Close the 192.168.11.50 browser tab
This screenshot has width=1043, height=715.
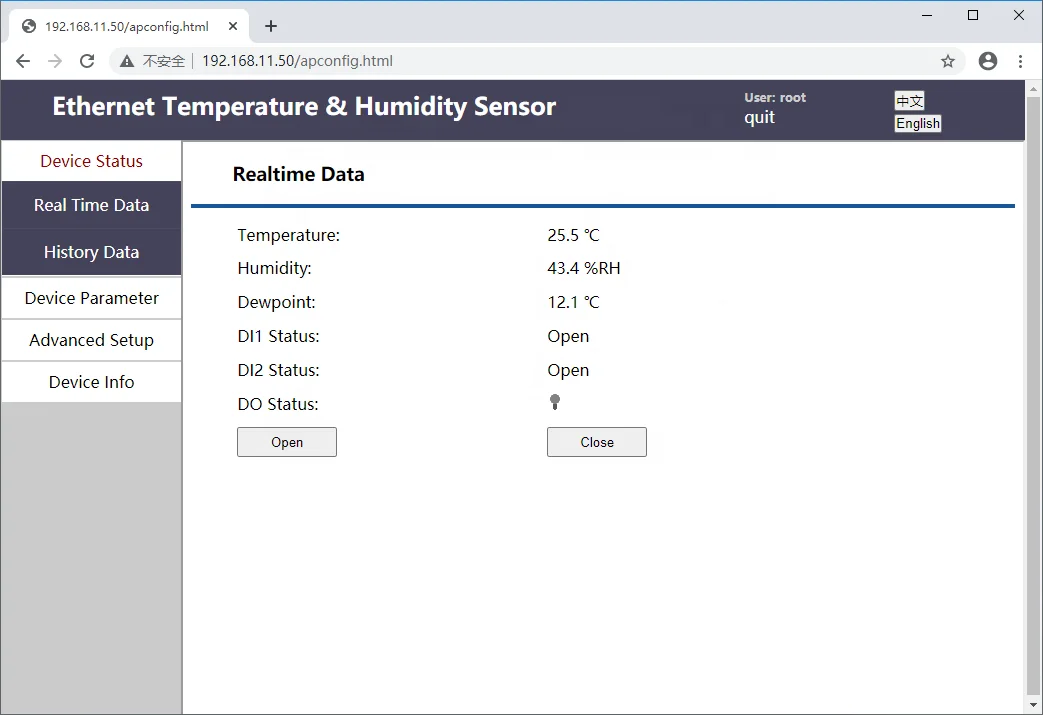point(233,26)
